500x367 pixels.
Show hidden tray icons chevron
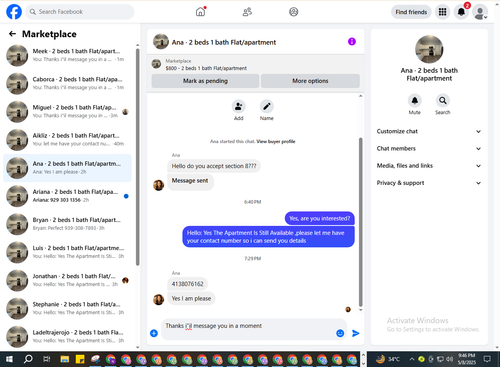412,359
